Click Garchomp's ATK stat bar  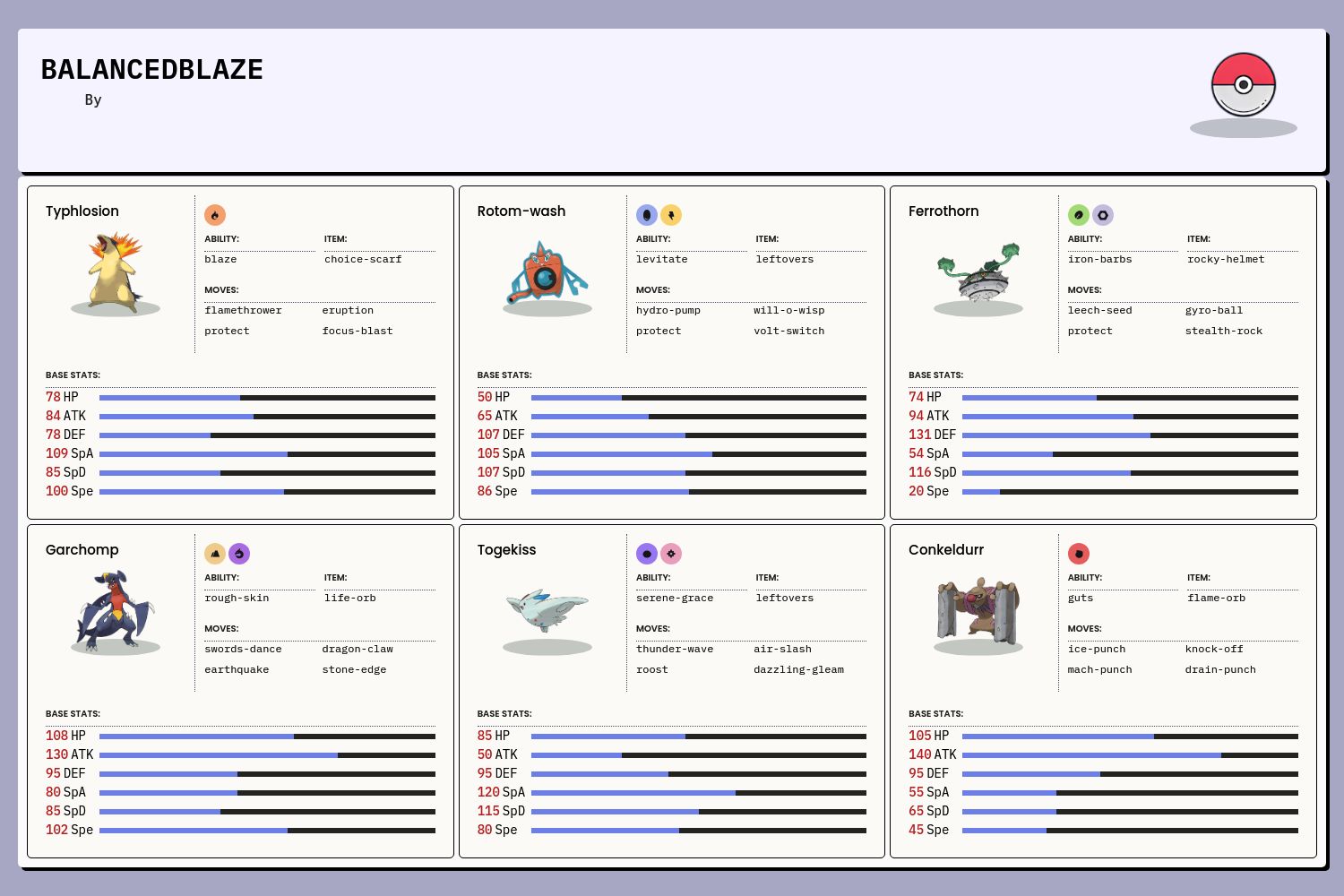[267, 755]
